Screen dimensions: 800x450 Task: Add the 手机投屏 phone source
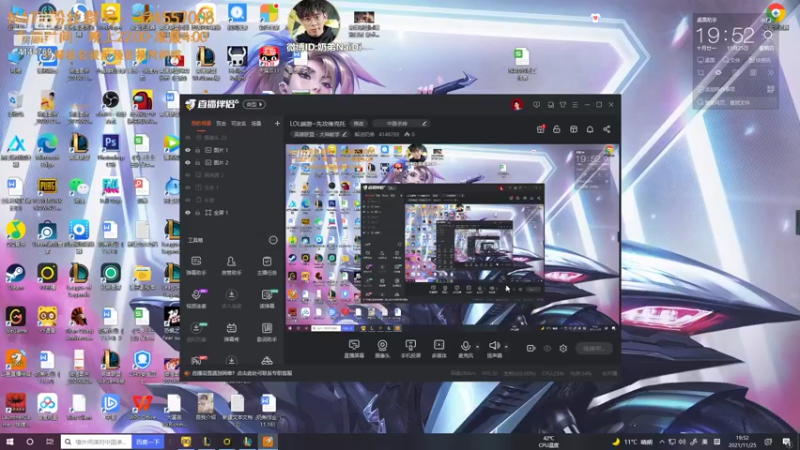point(410,349)
